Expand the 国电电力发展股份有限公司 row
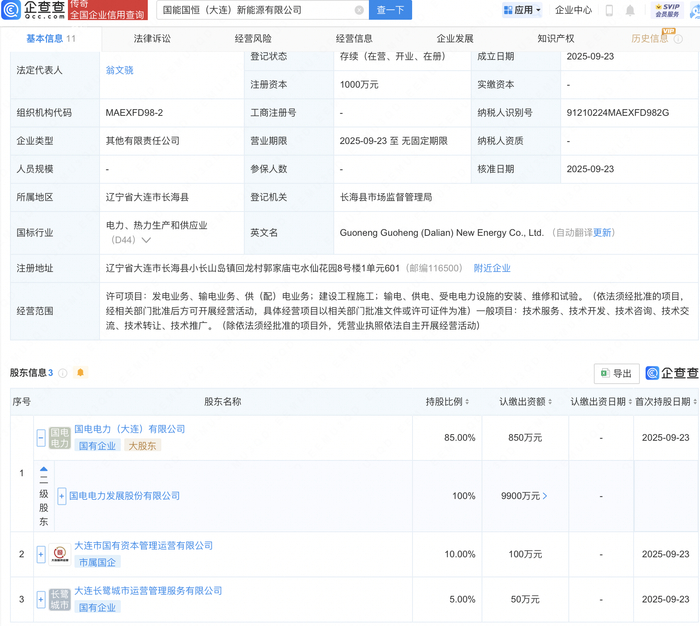The width and height of the screenshot is (700, 626). pos(62,496)
